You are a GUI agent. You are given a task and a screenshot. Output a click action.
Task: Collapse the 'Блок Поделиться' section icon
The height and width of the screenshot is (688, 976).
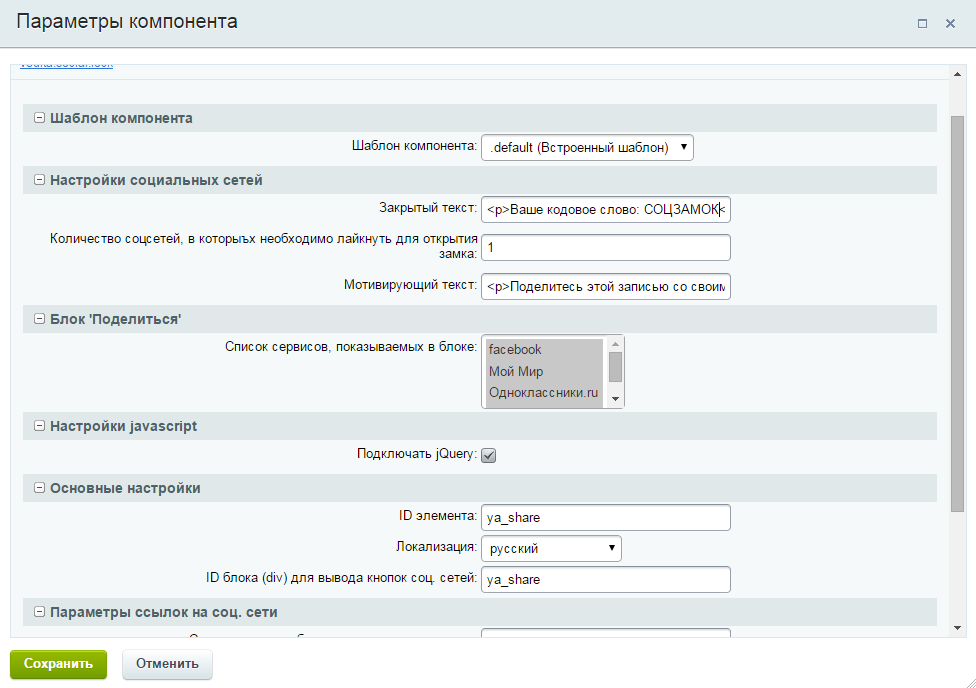point(39,319)
